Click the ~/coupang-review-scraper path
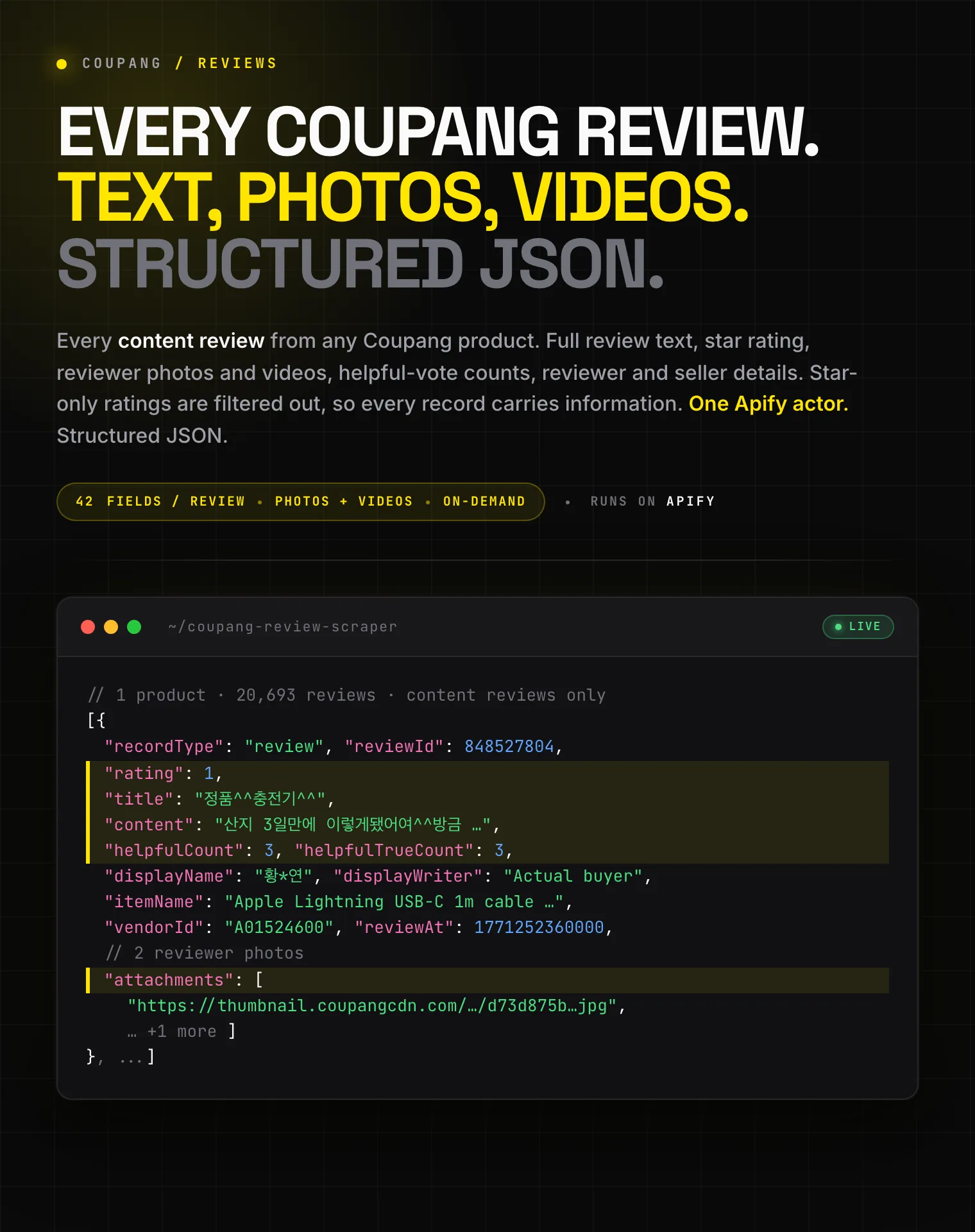 point(283,627)
